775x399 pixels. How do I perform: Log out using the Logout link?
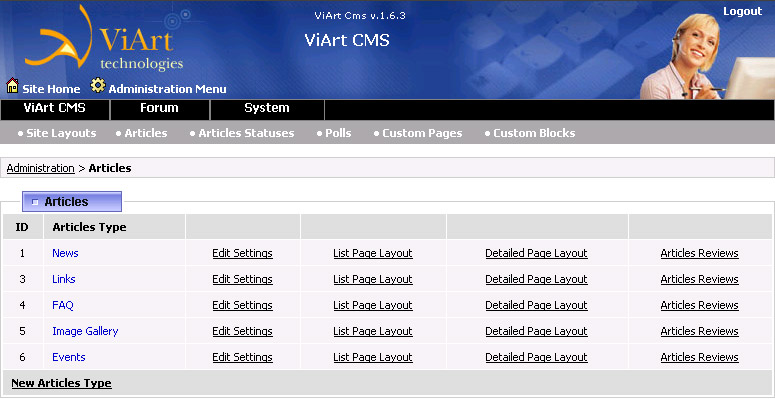[742, 11]
